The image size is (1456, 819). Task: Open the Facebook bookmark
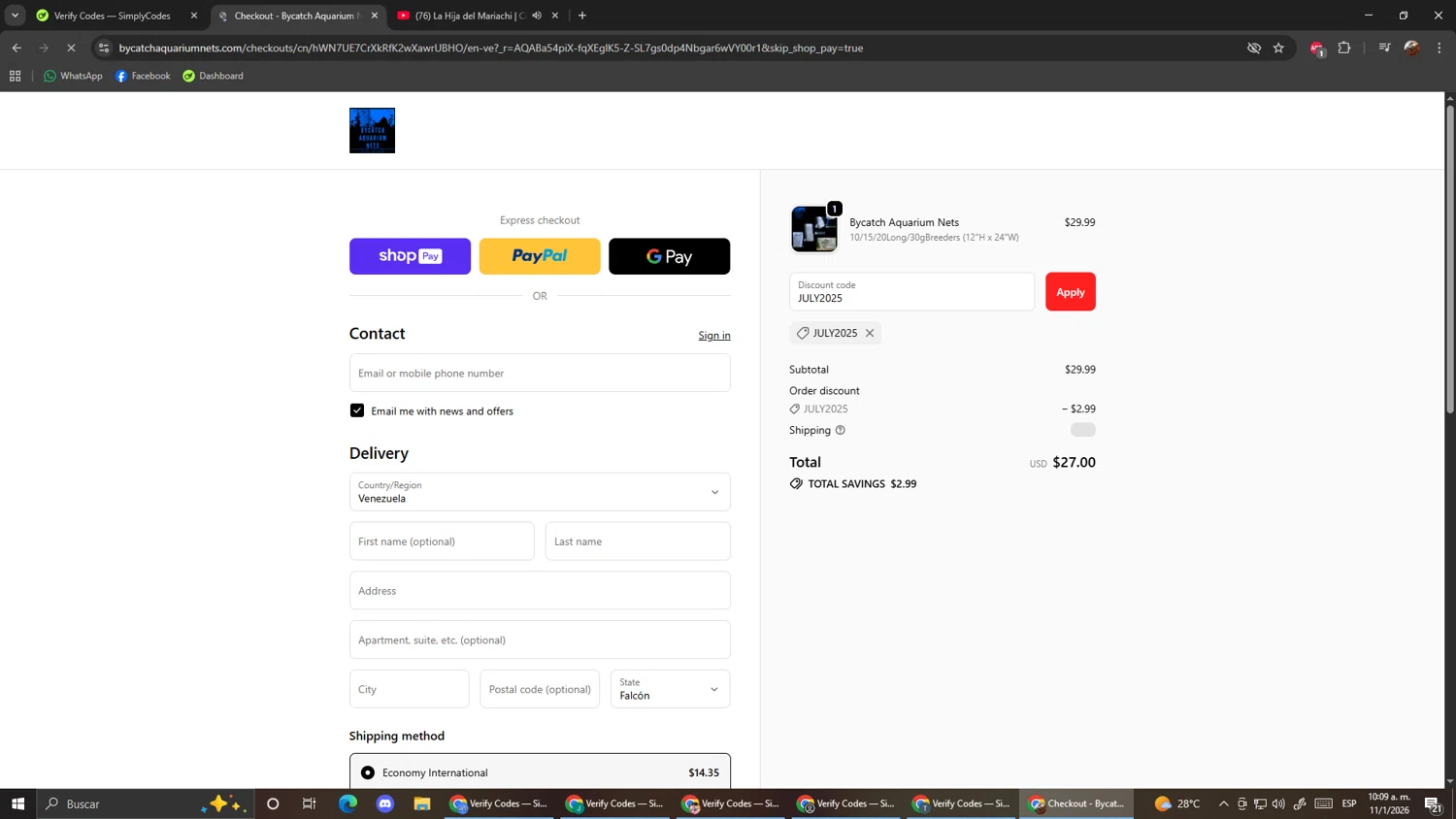coord(143,76)
